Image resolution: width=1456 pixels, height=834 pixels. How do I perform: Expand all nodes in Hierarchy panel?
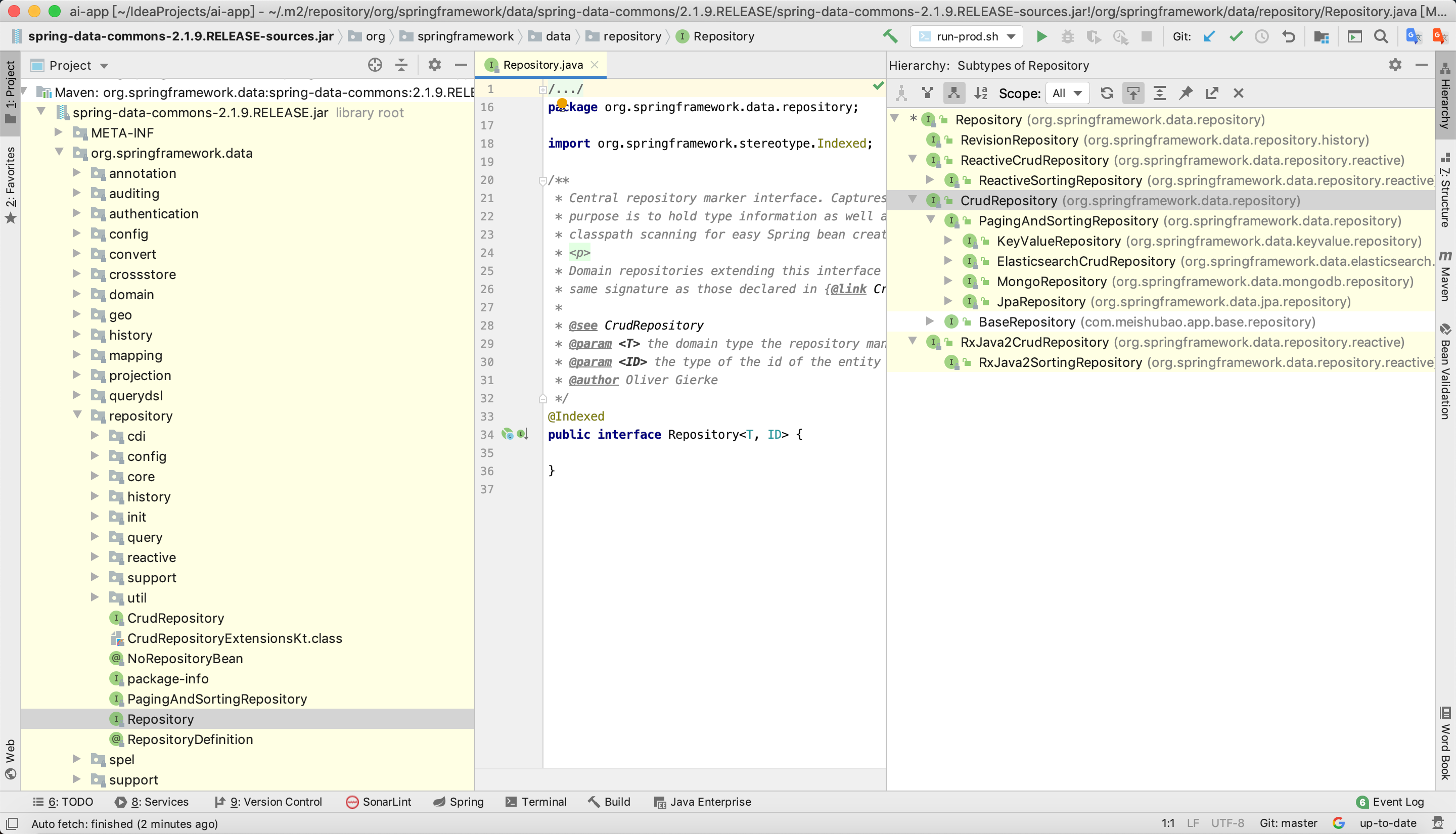[1160, 93]
